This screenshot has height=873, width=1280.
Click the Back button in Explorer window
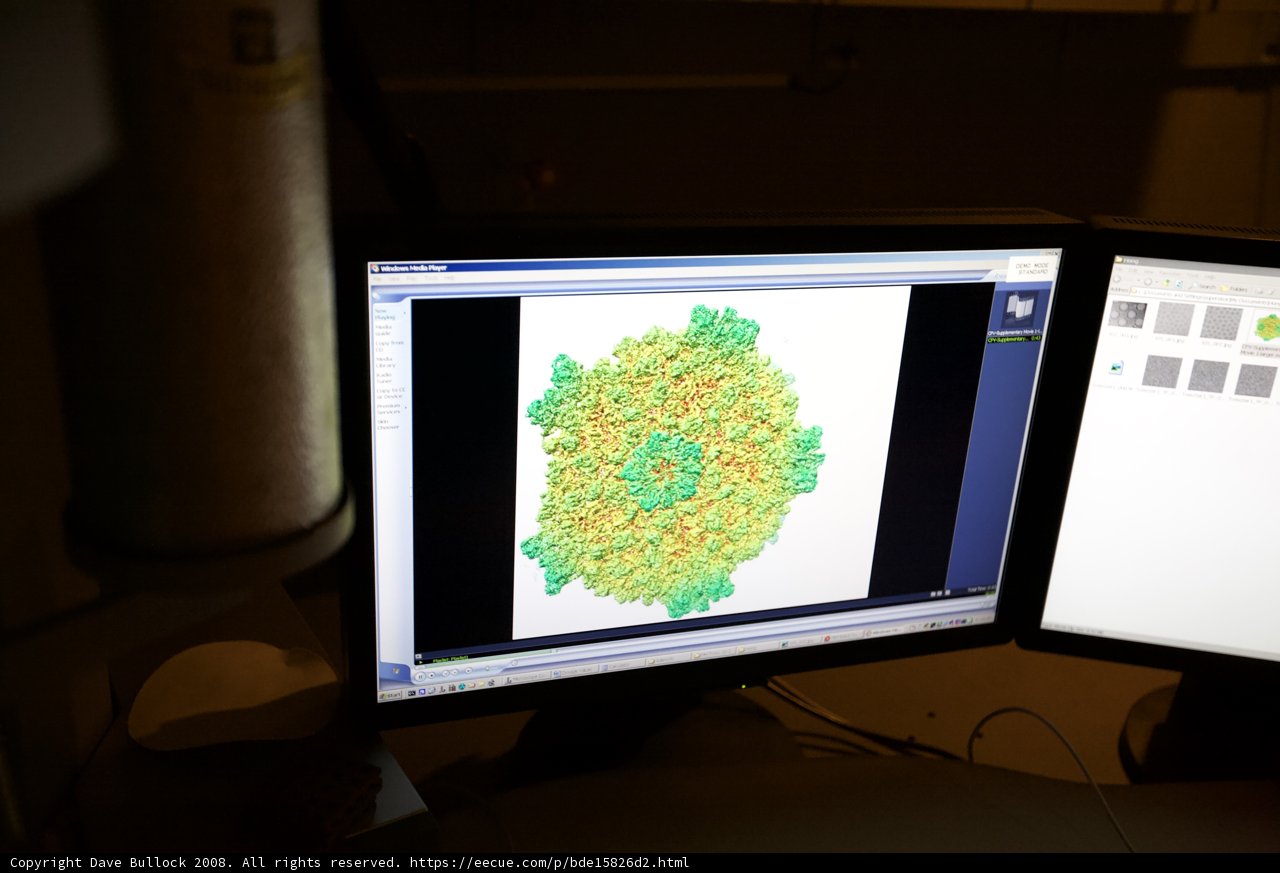[1117, 279]
